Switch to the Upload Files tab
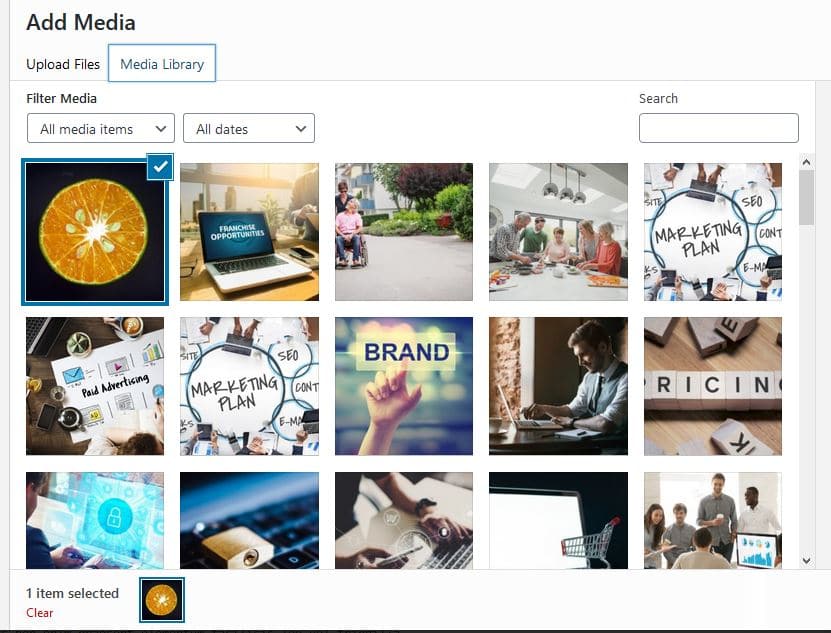Image resolution: width=831 pixels, height=633 pixels. coord(63,64)
